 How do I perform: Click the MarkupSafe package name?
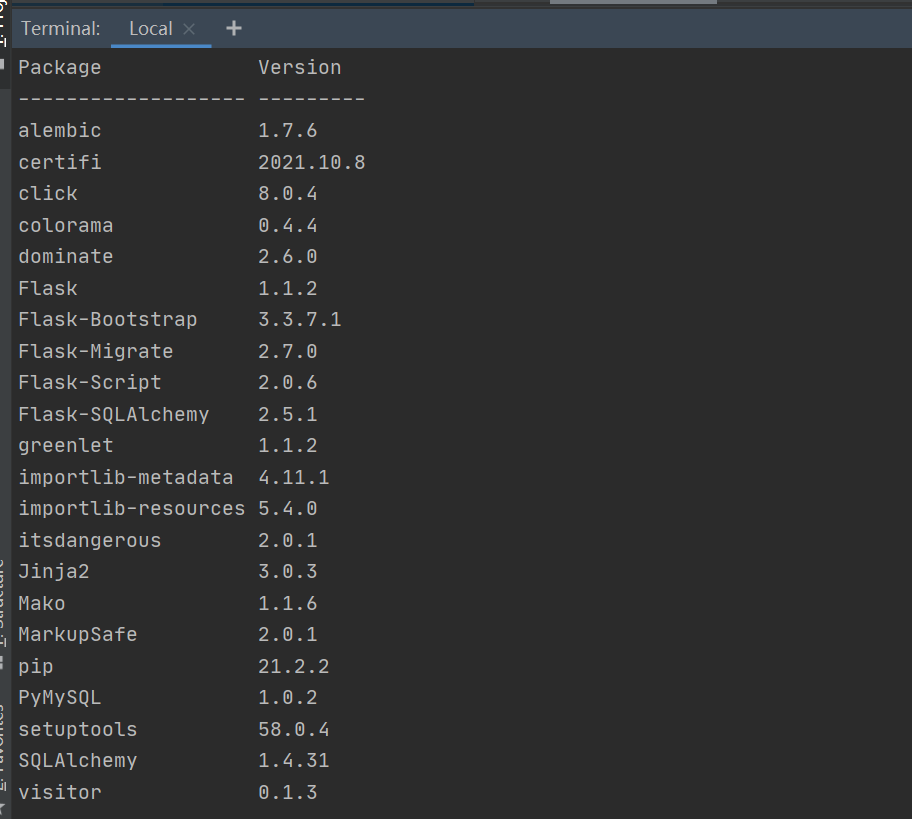[78, 634]
